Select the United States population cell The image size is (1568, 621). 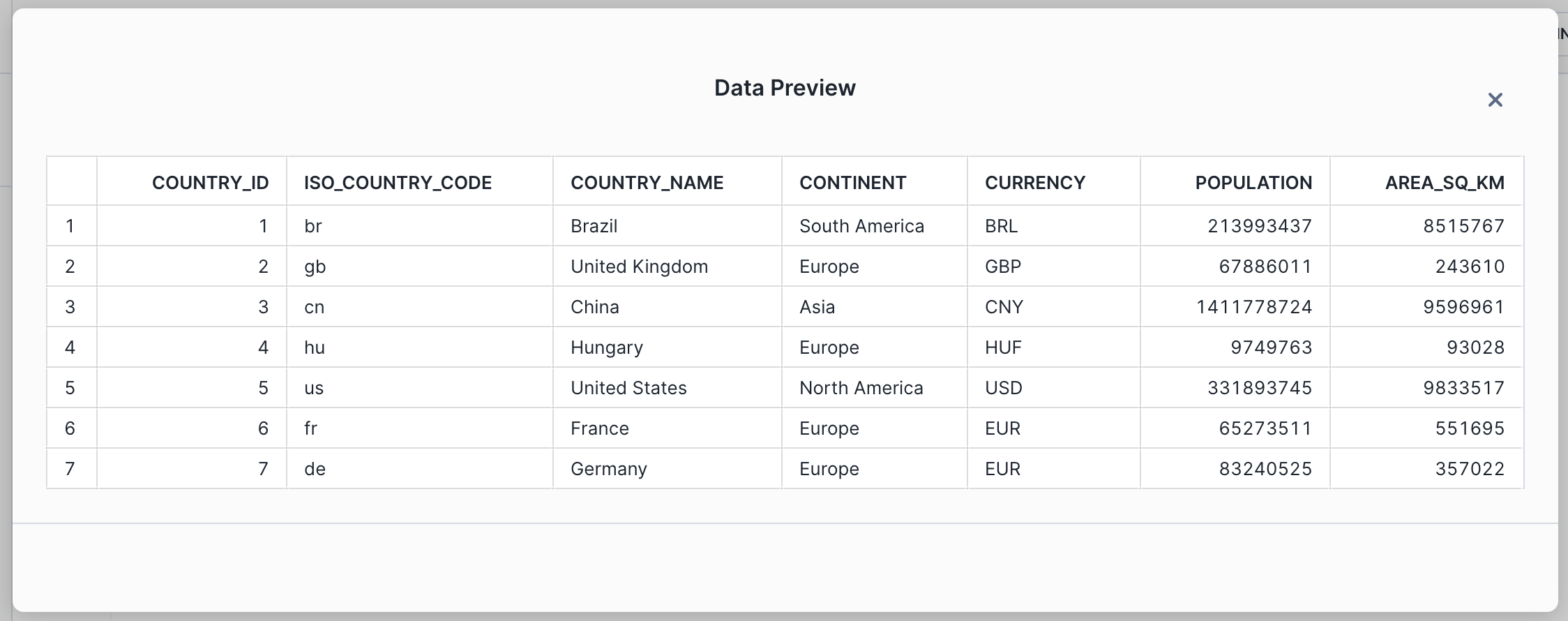coord(1259,388)
